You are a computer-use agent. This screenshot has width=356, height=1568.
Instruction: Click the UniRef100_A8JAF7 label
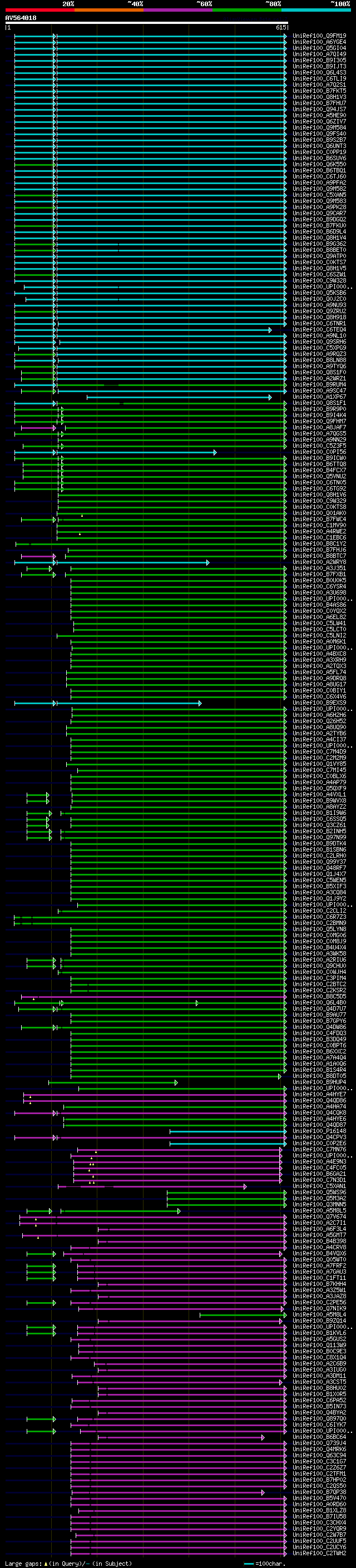pos(319,427)
